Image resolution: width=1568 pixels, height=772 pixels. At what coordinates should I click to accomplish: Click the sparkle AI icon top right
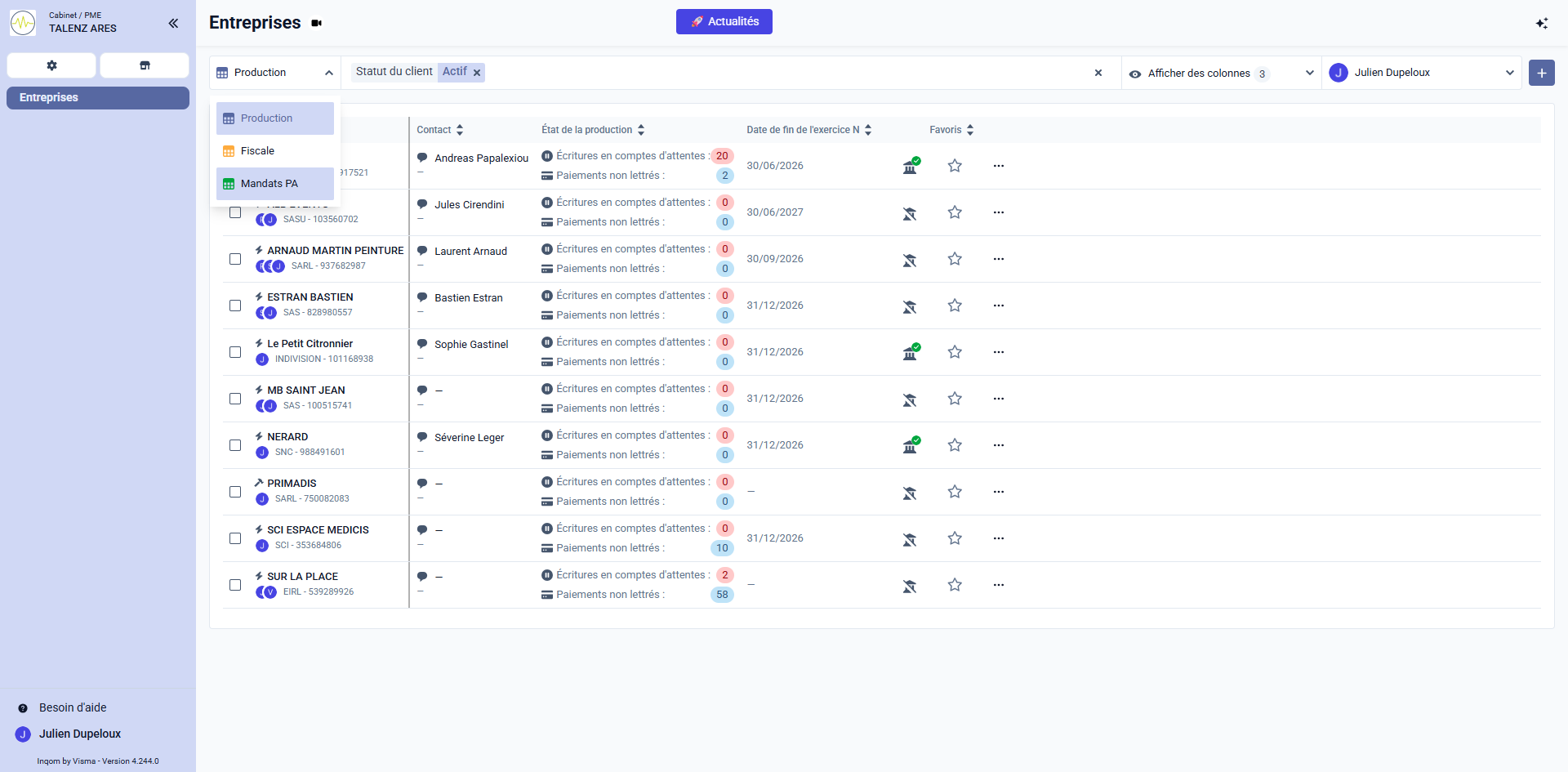pyautogui.click(x=1541, y=23)
